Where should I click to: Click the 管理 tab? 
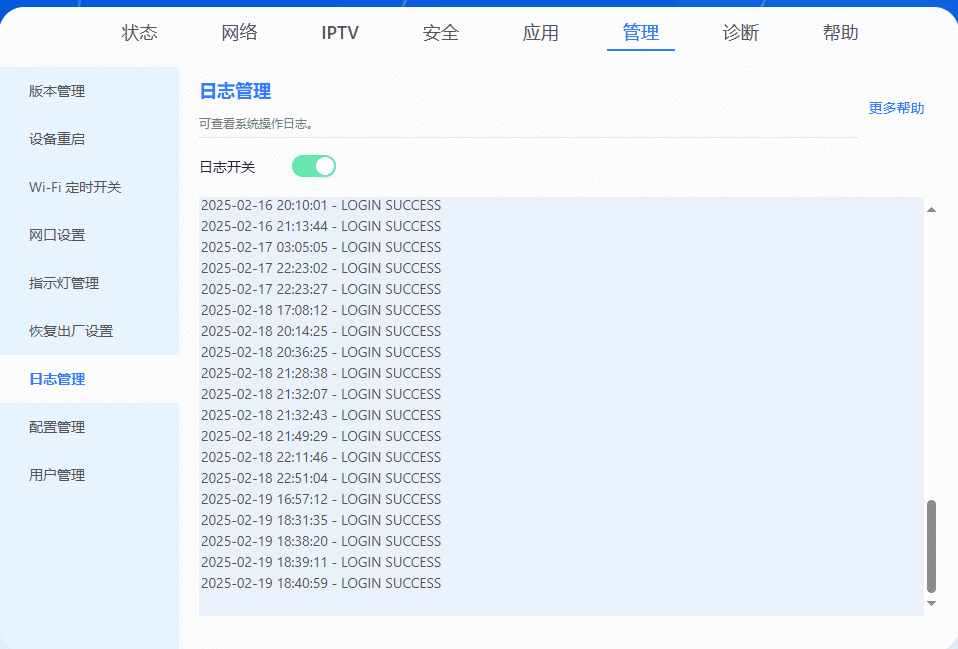pos(641,33)
